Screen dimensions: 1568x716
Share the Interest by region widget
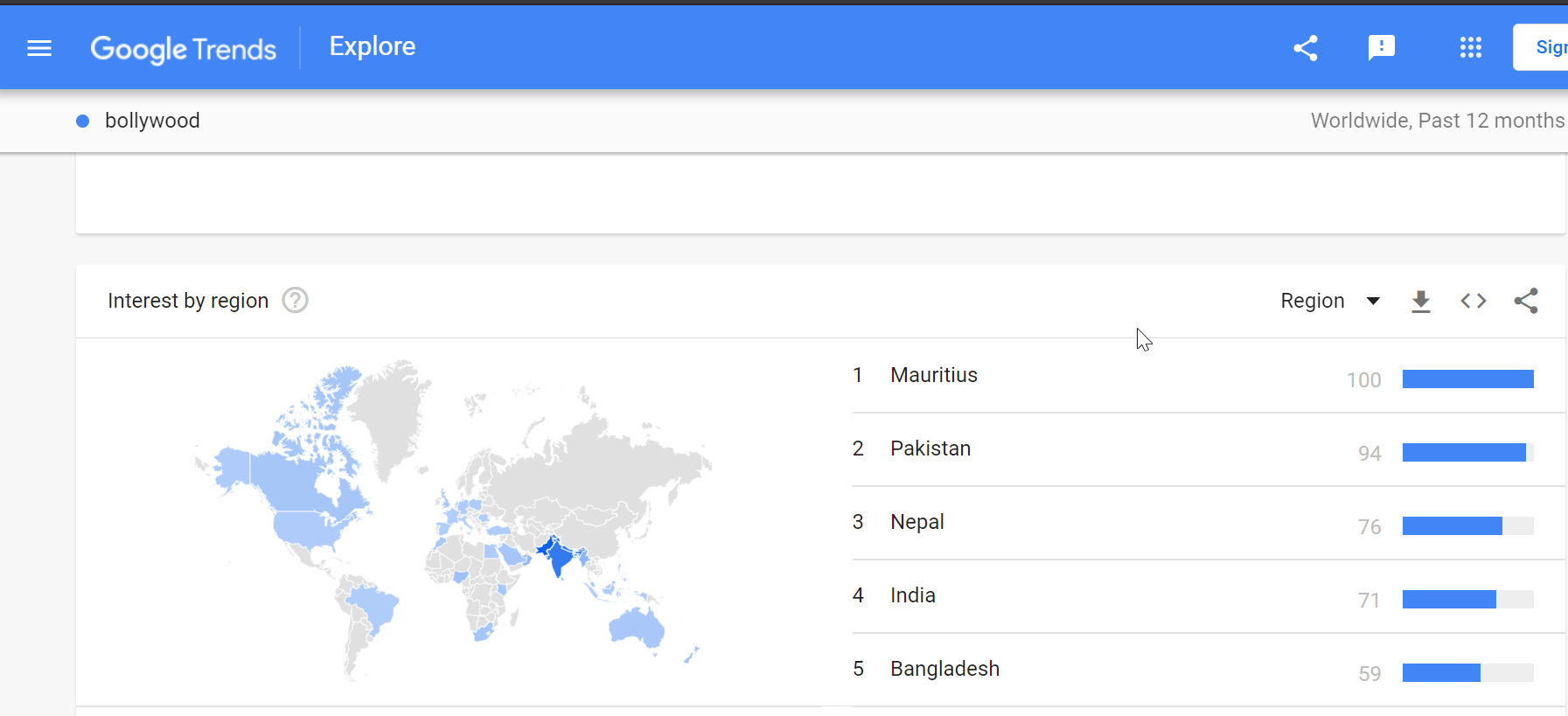click(1526, 301)
